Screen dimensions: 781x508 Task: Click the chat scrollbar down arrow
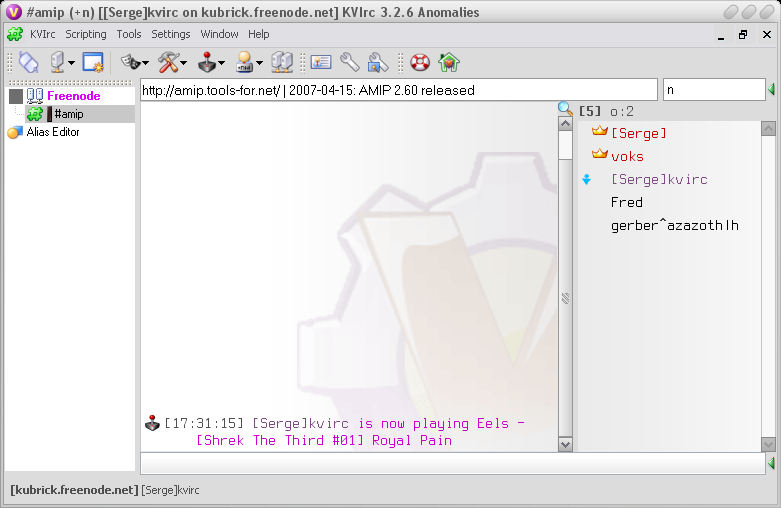pos(565,444)
